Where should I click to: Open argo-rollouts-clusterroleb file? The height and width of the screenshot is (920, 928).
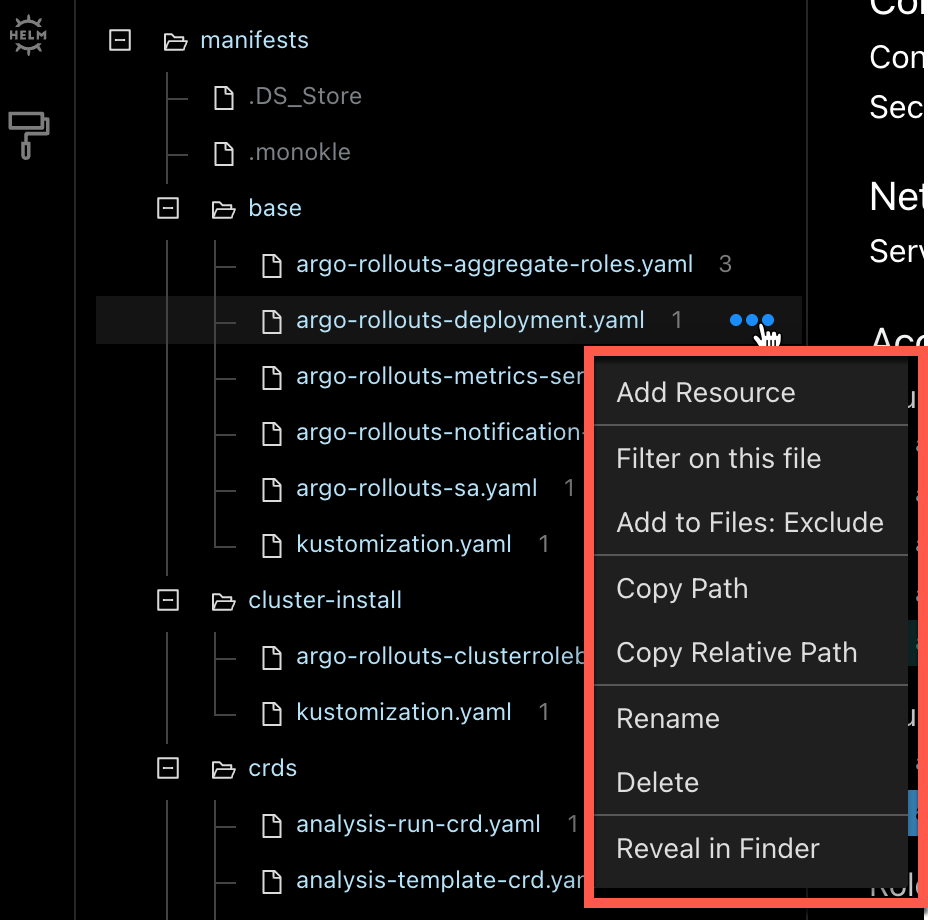click(x=440, y=657)
